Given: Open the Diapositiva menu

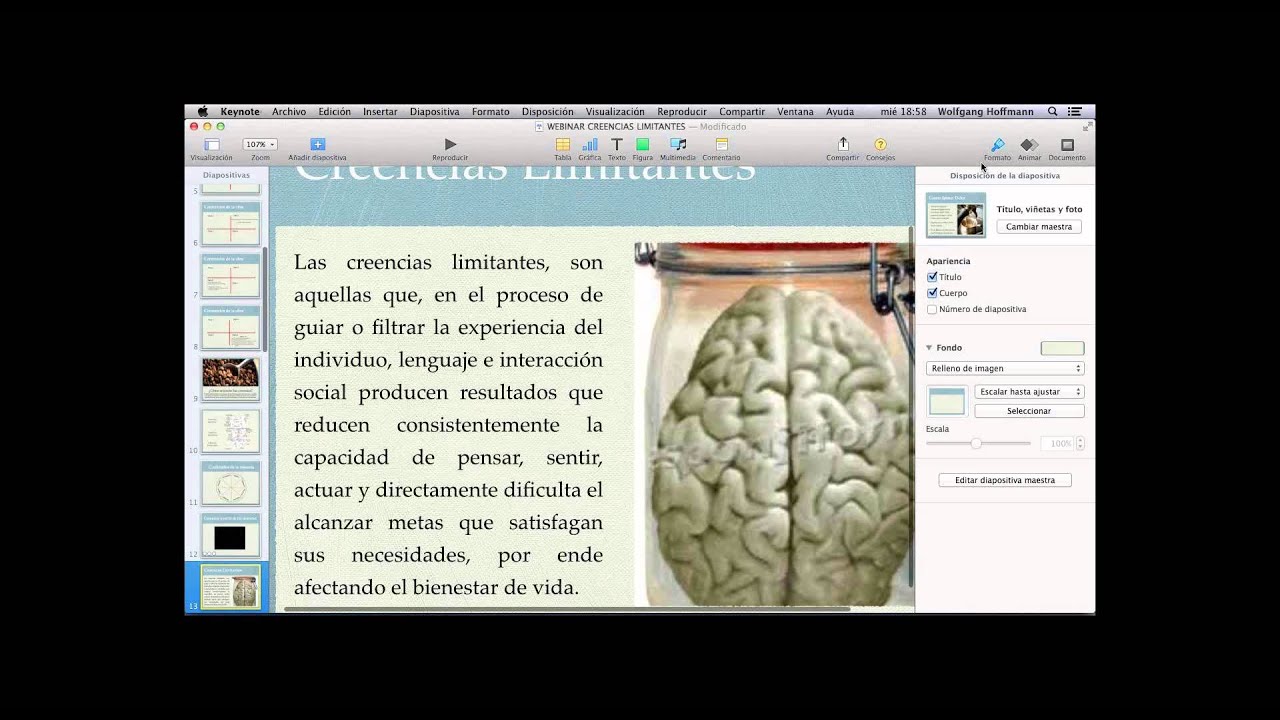Looking at the screenshot, I should click(x=435, y=112).
